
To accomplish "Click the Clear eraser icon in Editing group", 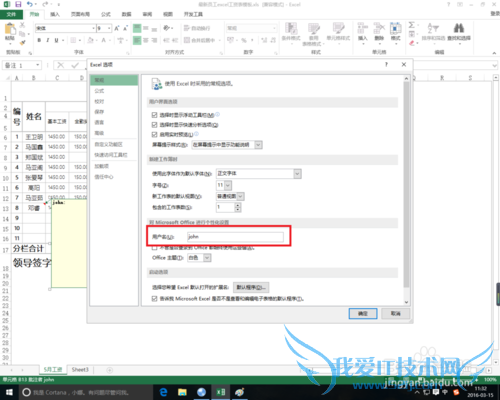I will tap(412, 43).
